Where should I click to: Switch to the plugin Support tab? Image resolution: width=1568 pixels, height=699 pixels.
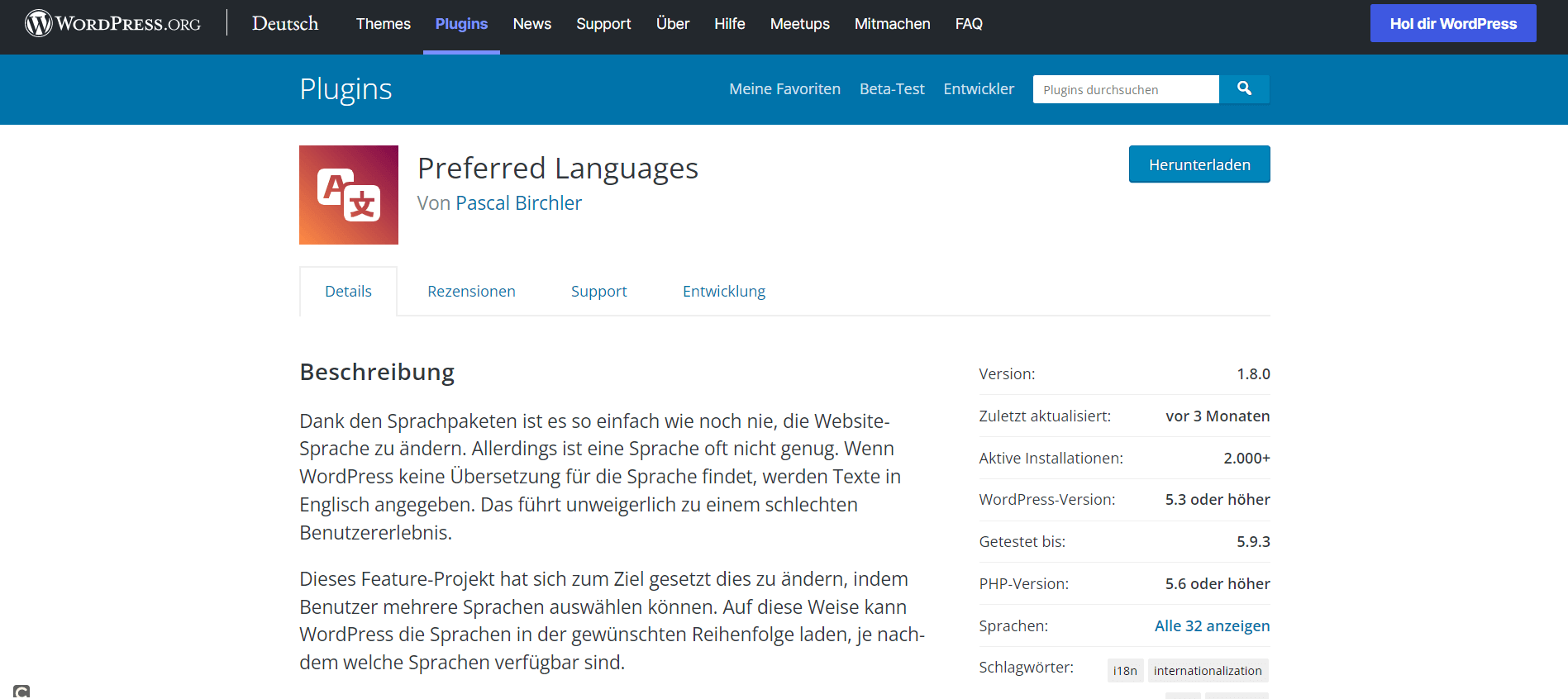[x=598, y=291]
